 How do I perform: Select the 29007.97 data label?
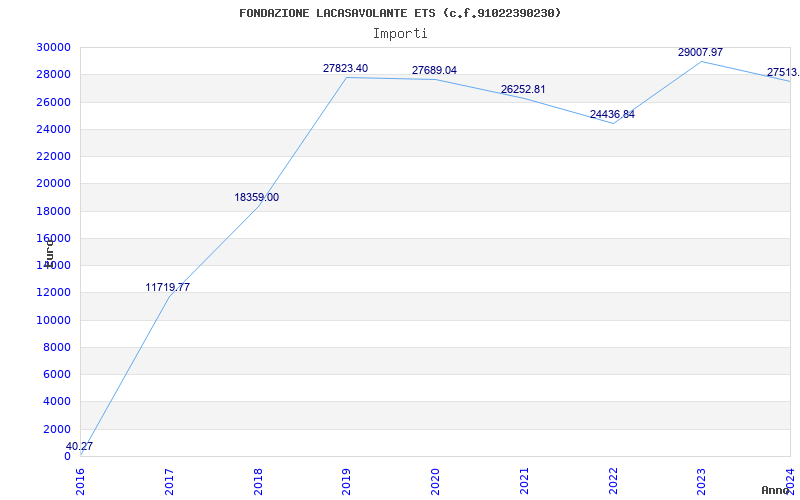coord(701,52)
